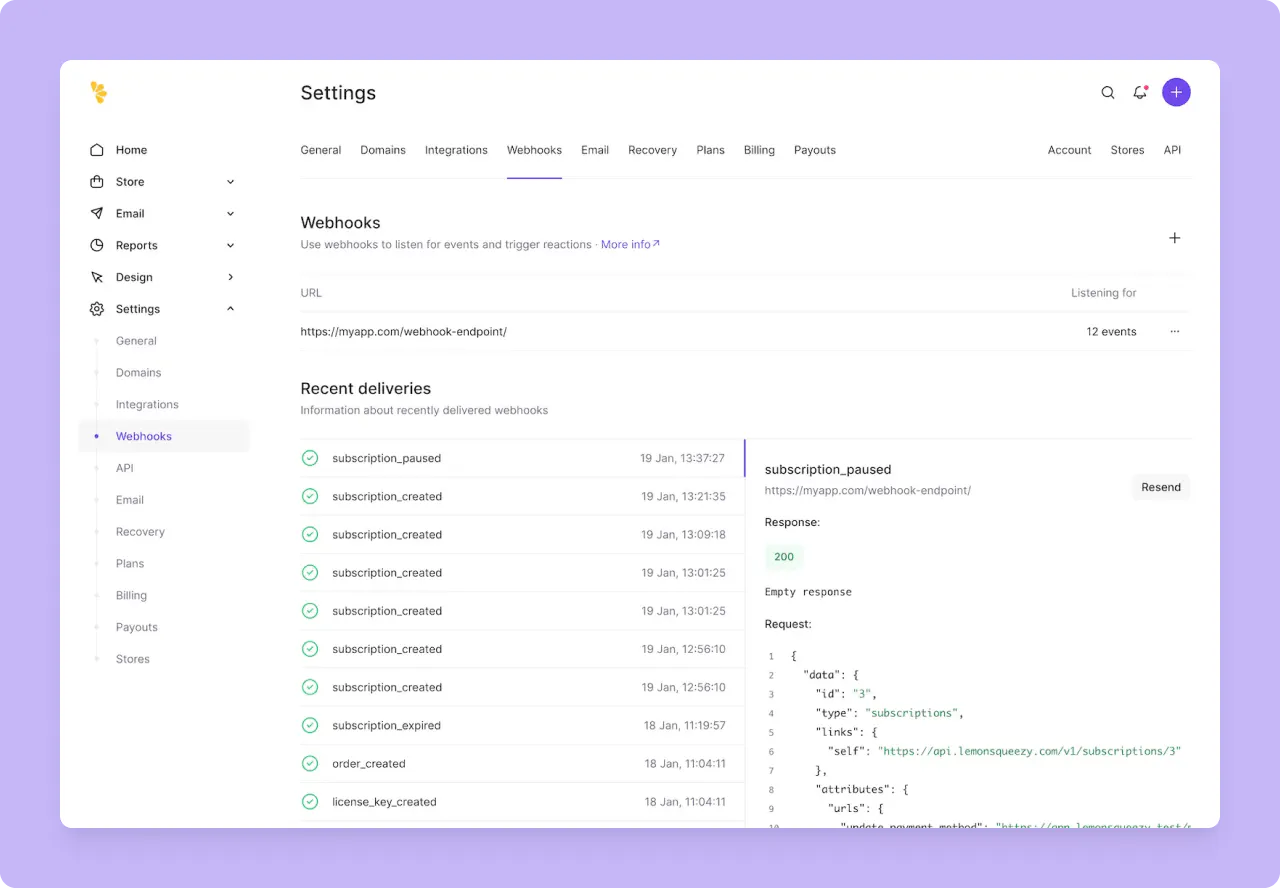Open the search with the magnifying glass icon
The width and height of the screenshot is (1280, 888).
coord(1108,92)
